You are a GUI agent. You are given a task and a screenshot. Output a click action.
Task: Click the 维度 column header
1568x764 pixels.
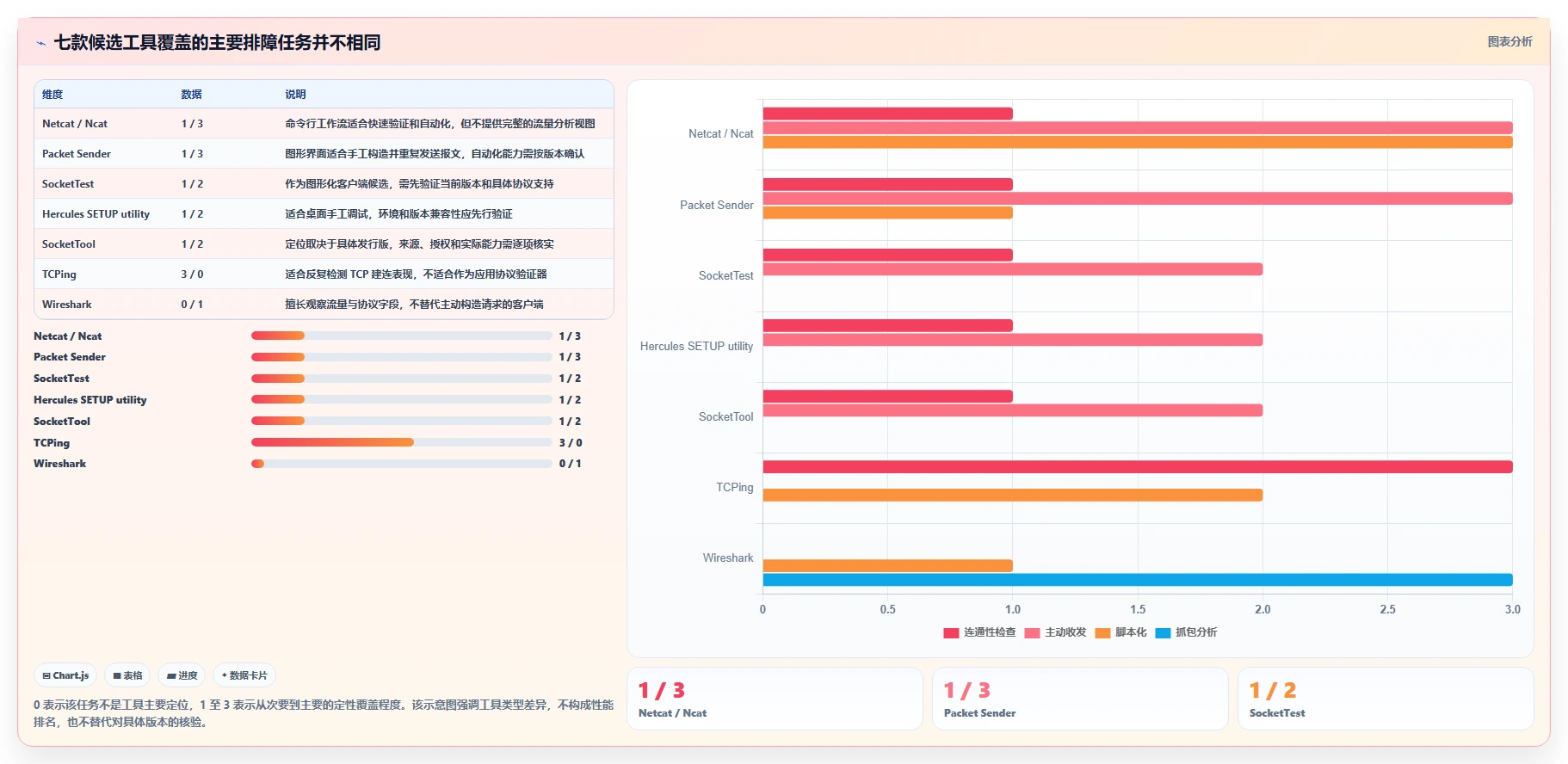click(52, 95)
